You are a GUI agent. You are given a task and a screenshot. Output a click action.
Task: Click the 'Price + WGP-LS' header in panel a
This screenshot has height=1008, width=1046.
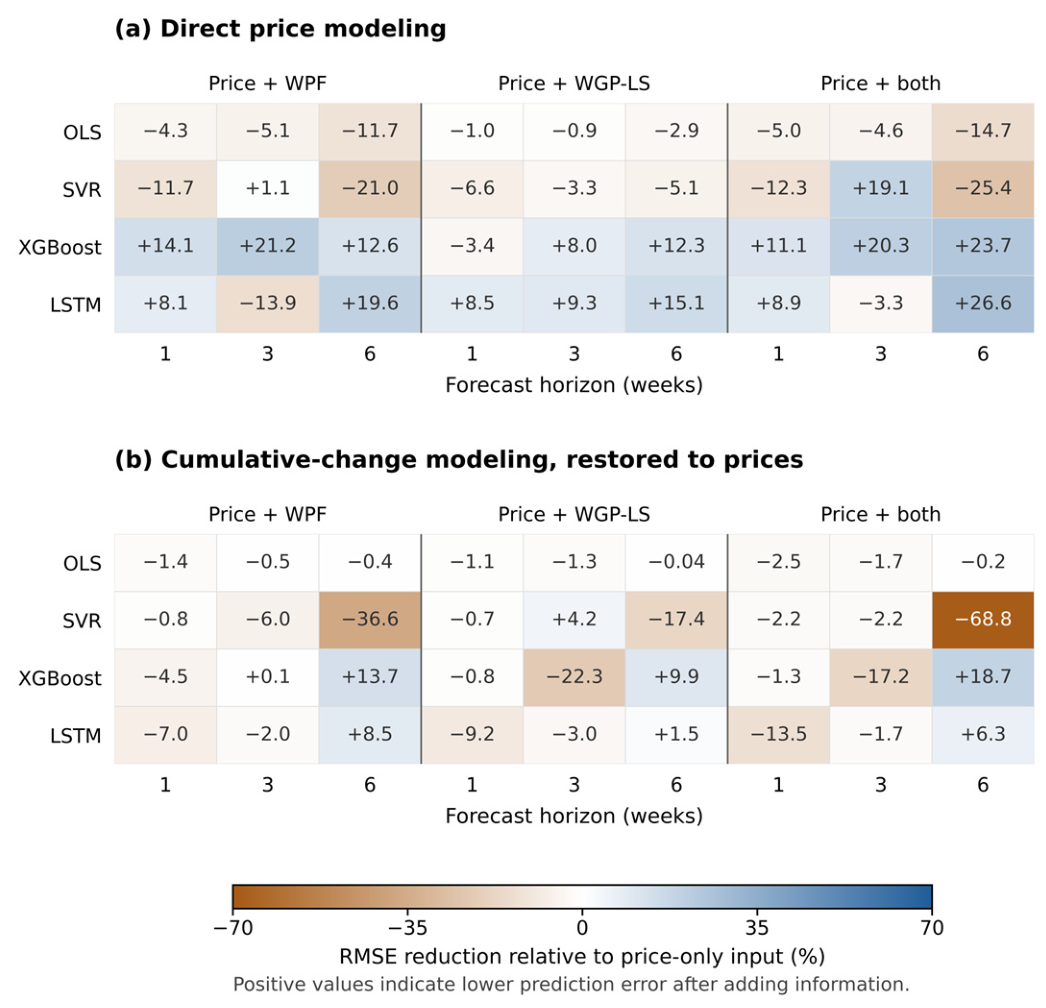[574, 83]
